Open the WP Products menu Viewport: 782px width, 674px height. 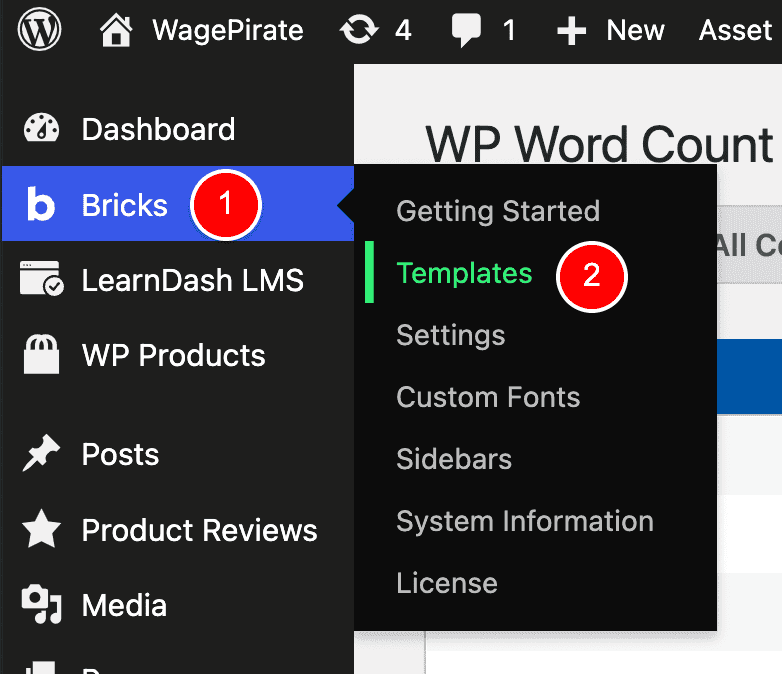tap(174, 355)
